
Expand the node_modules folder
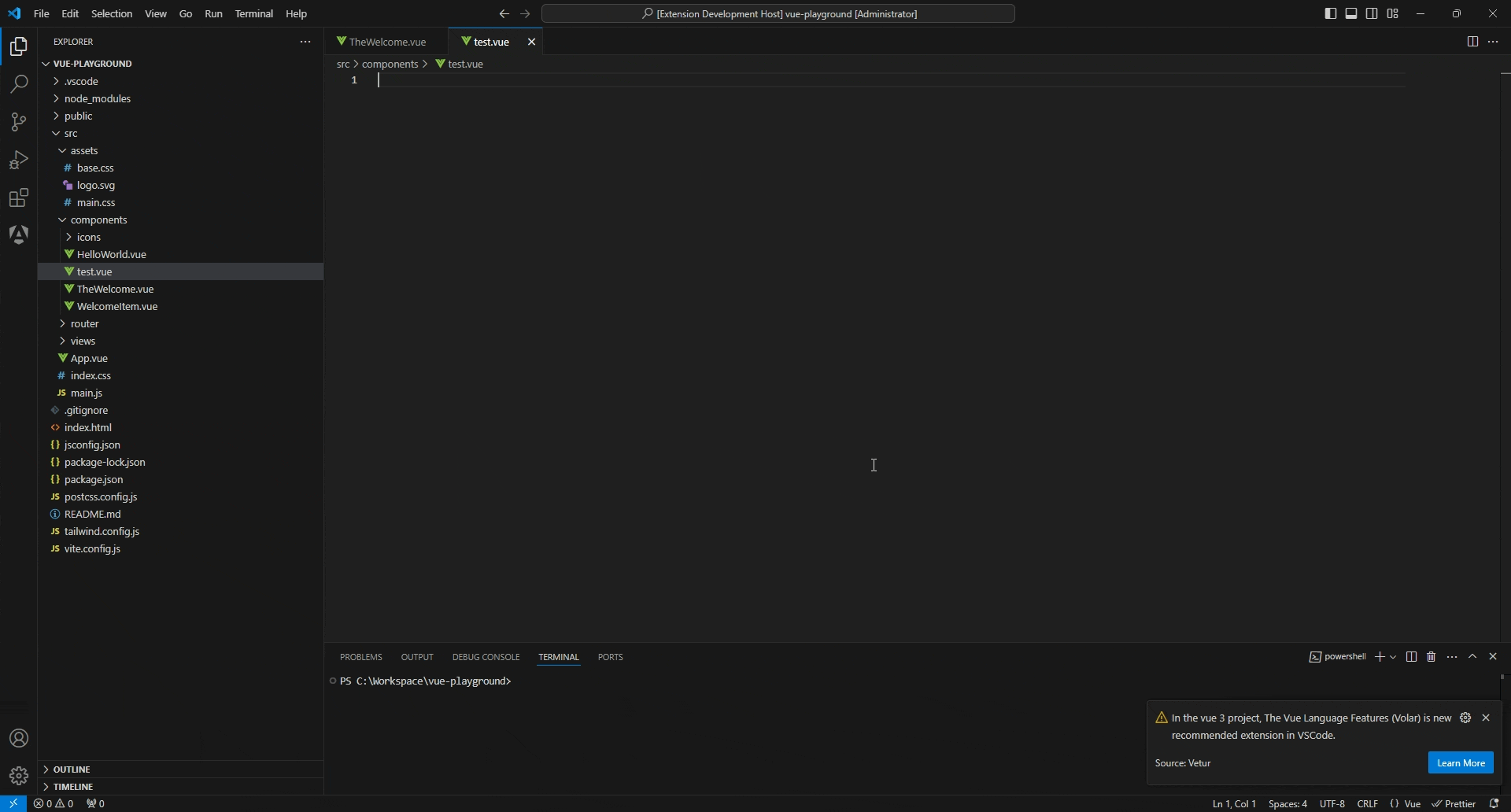(180, 99)
